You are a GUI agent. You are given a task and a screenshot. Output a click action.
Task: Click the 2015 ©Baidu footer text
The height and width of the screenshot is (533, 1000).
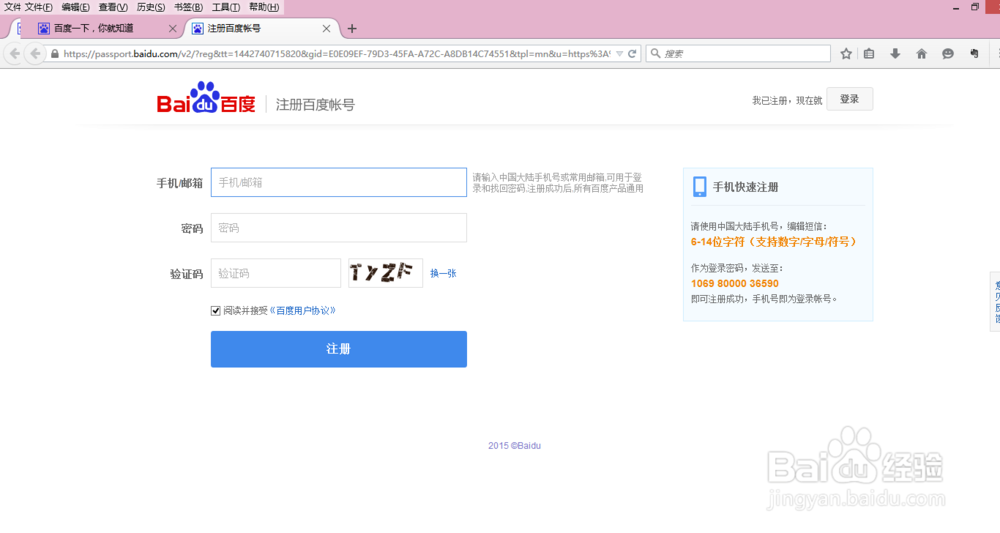[x=515, y=446]
